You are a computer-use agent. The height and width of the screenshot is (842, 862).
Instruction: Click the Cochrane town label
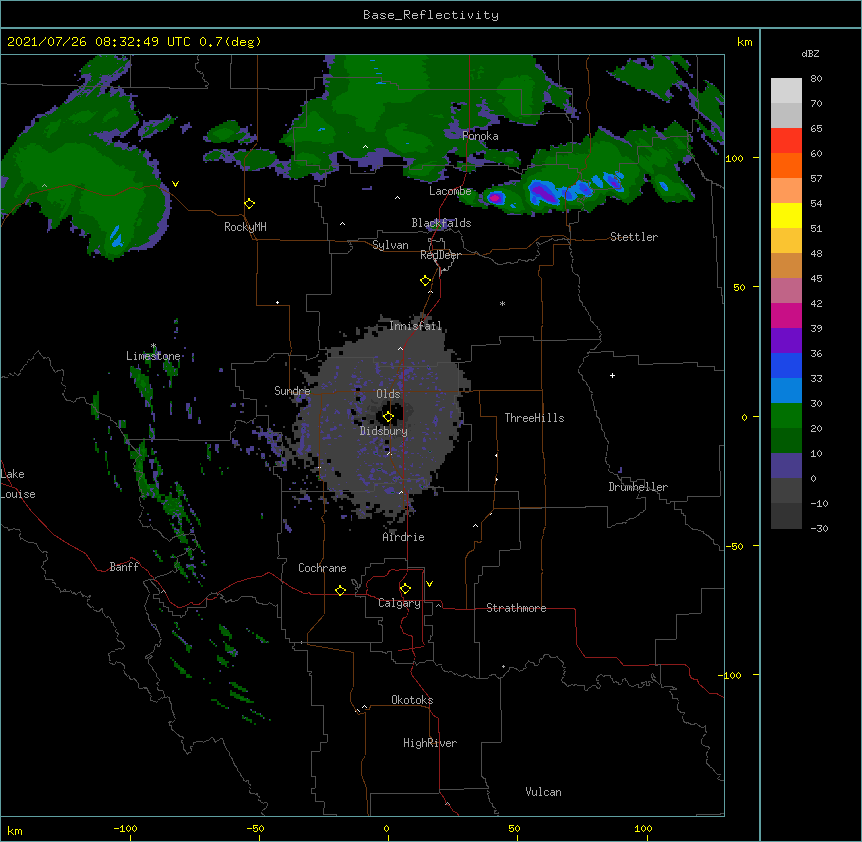click(x=322, y=568)
